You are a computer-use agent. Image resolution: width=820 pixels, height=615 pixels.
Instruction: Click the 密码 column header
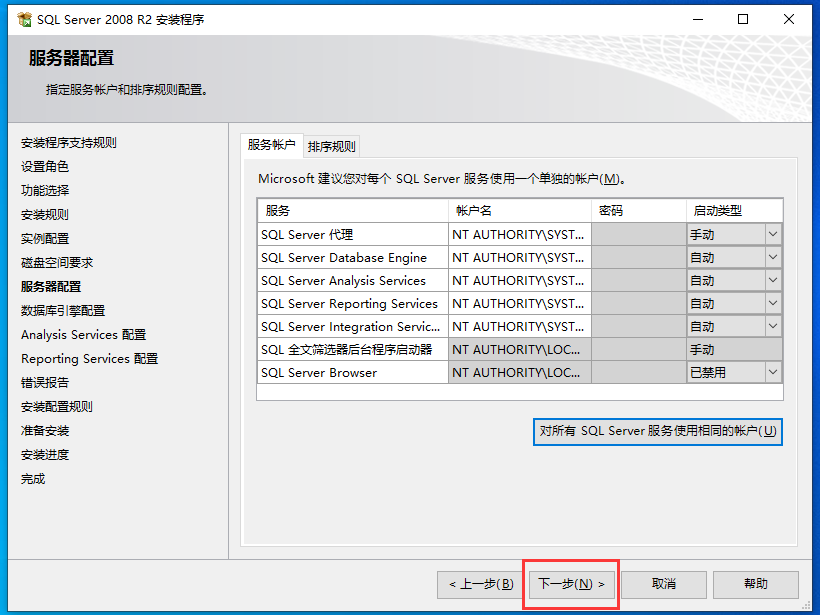coord(639,211)
